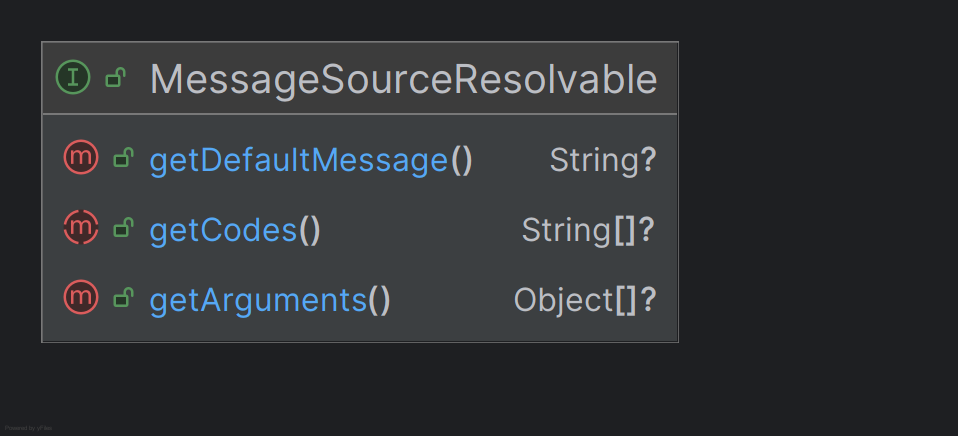This screenshot has height=436, width=958.
Task: Click the visibility lock next to getDefaultMessage
Action: 123,159
